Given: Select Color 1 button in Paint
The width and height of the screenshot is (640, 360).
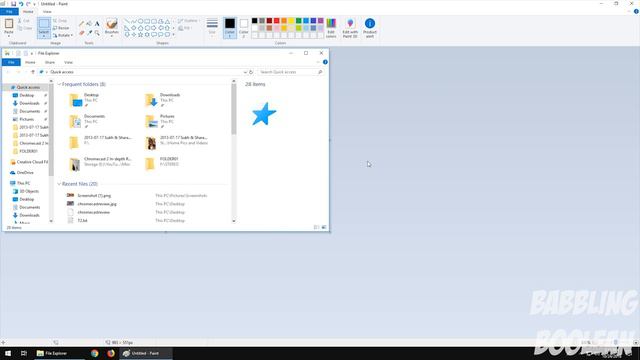Looking at the screenshot, I should (x=230, y=28).
